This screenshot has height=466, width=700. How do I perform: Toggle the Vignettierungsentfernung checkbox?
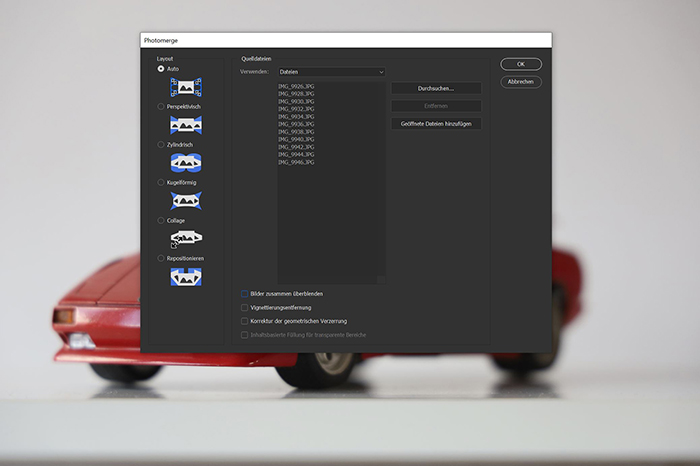245,308
